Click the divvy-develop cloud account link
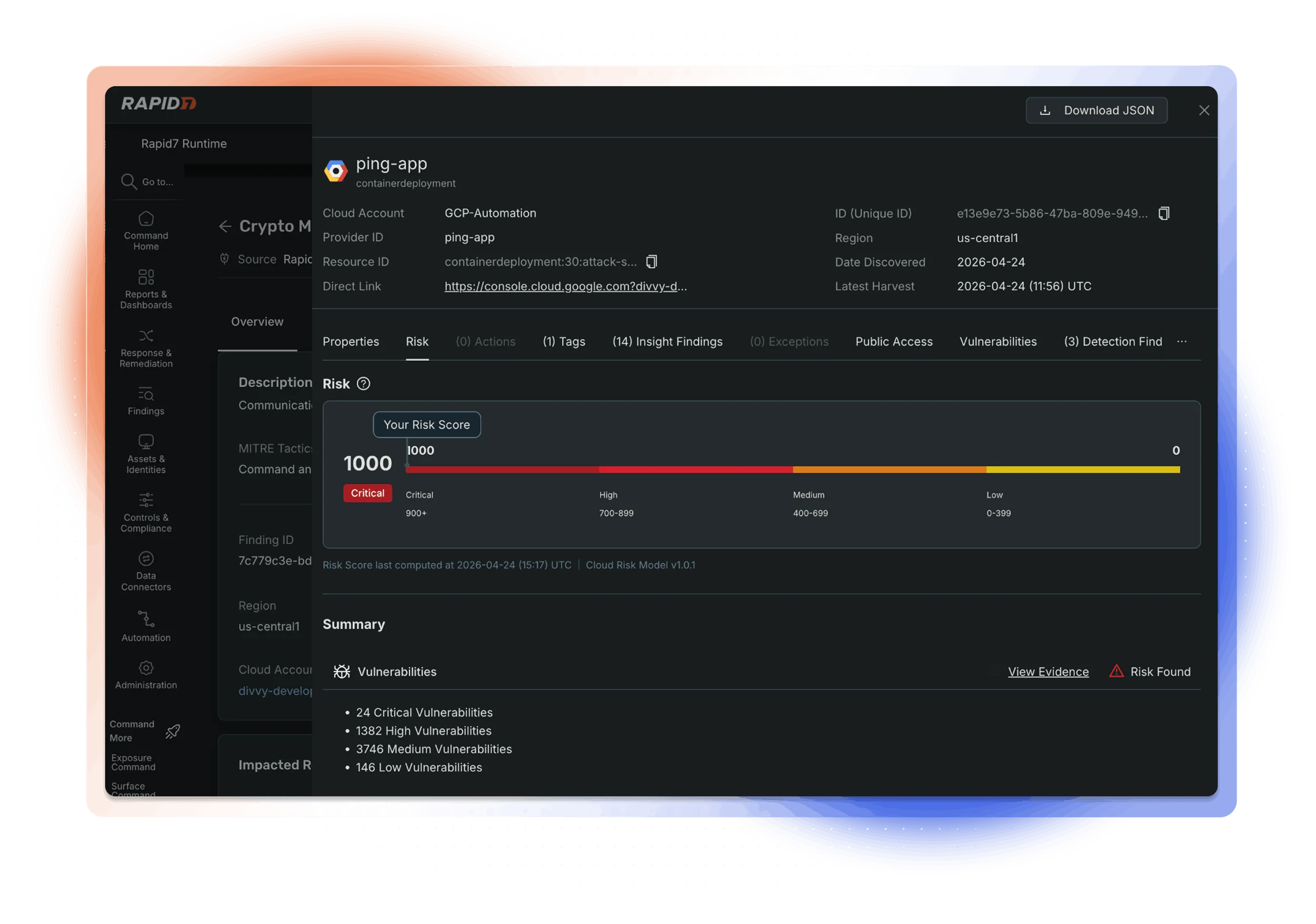The height and width of the screenshot is (924, 1316). tap(275, 691)
